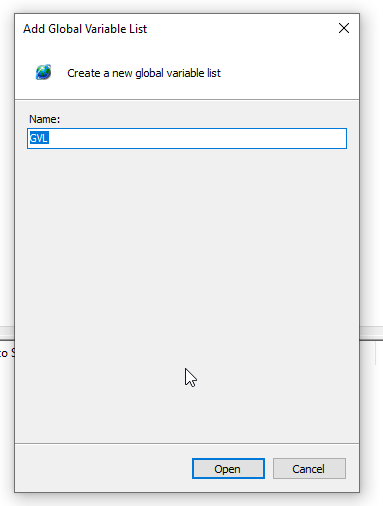Click the 'Name:' label
This screenshot has height=506, width=383.
(44, 119)
